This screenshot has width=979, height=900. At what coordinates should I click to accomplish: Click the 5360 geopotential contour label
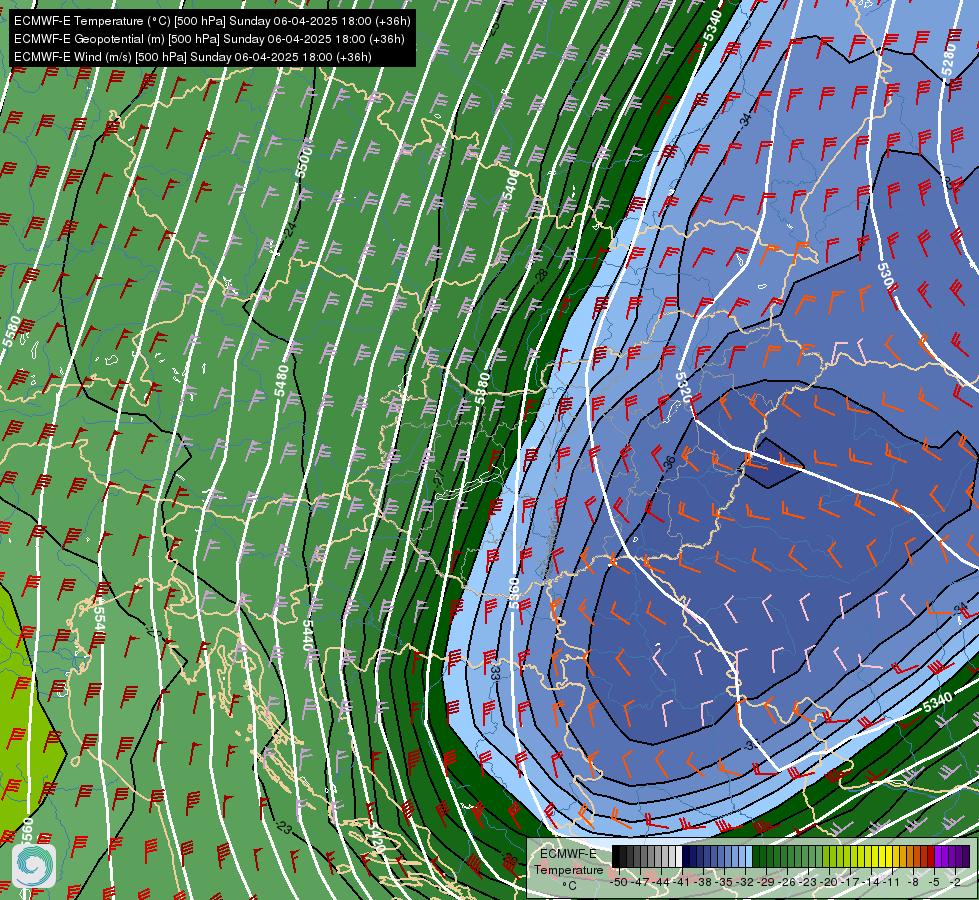tap(514, 593)
